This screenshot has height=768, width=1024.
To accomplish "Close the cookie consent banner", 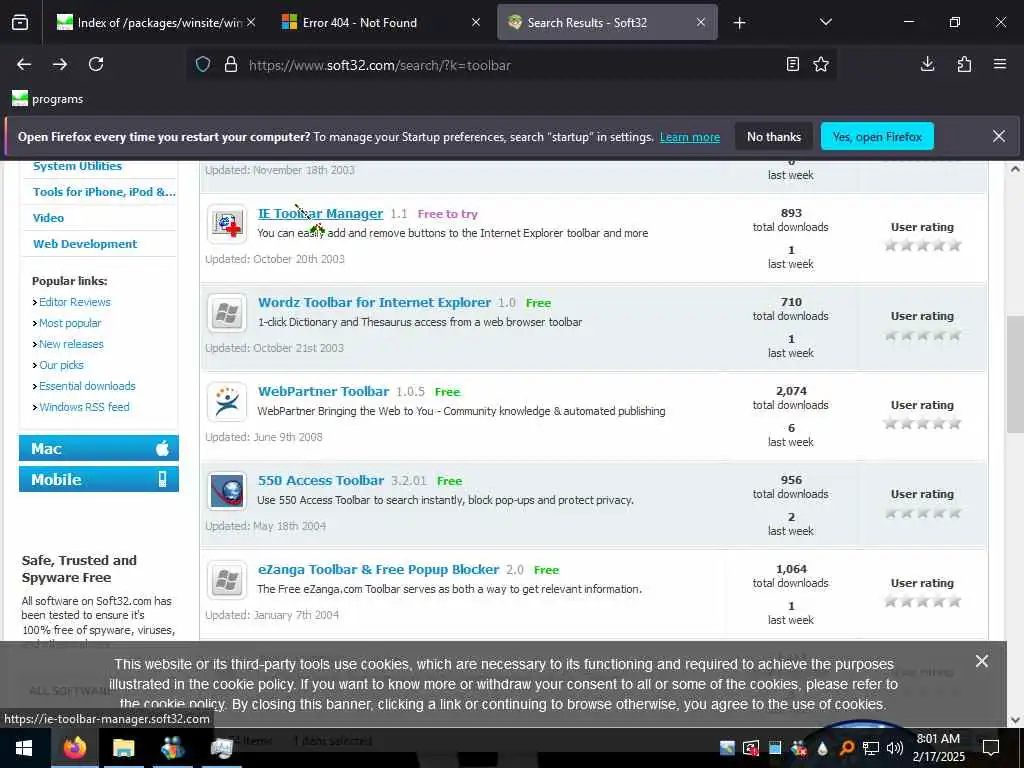I will pyautogui.click(x=981, y=662).
